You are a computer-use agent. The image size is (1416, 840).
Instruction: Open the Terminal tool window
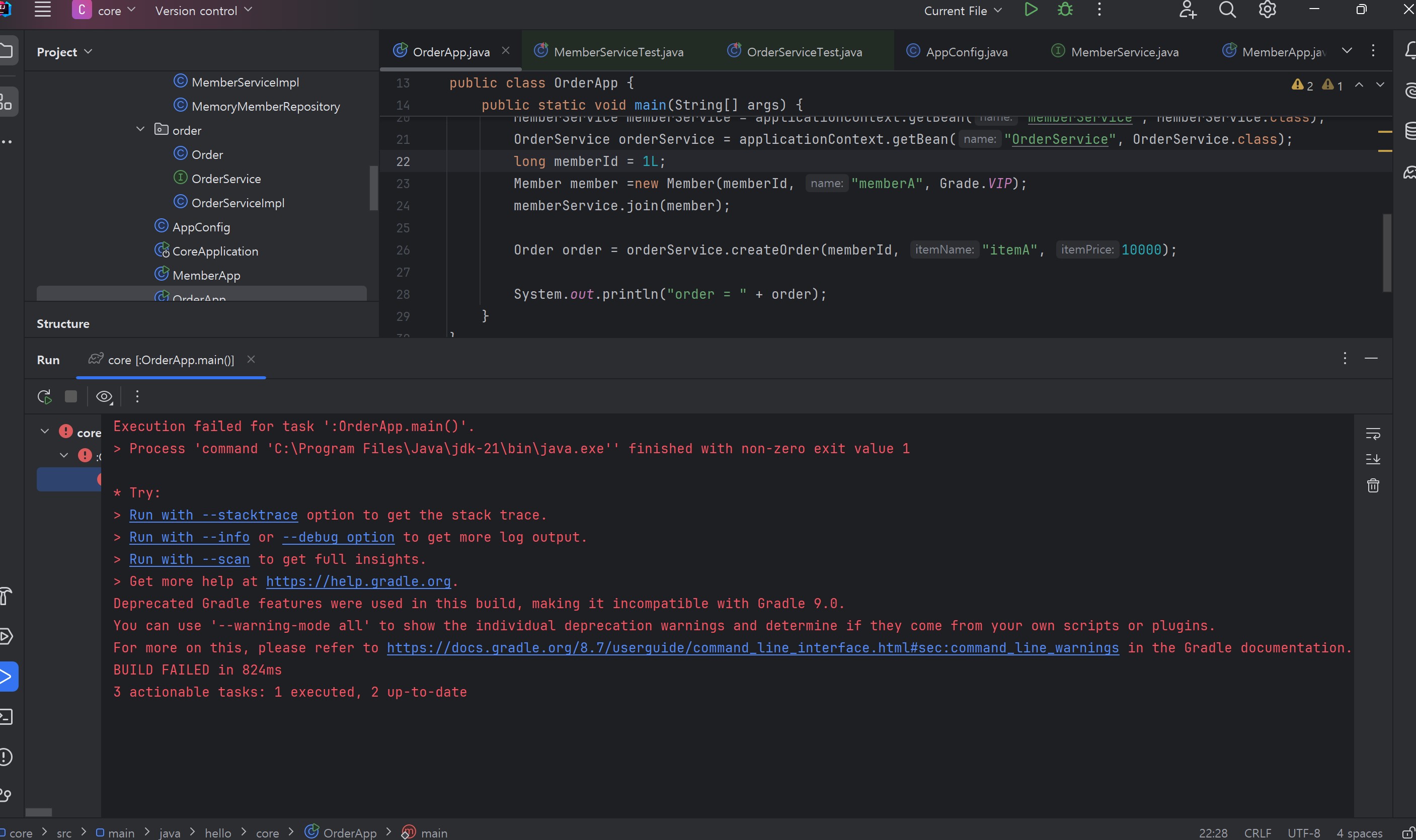click(6, 717)
